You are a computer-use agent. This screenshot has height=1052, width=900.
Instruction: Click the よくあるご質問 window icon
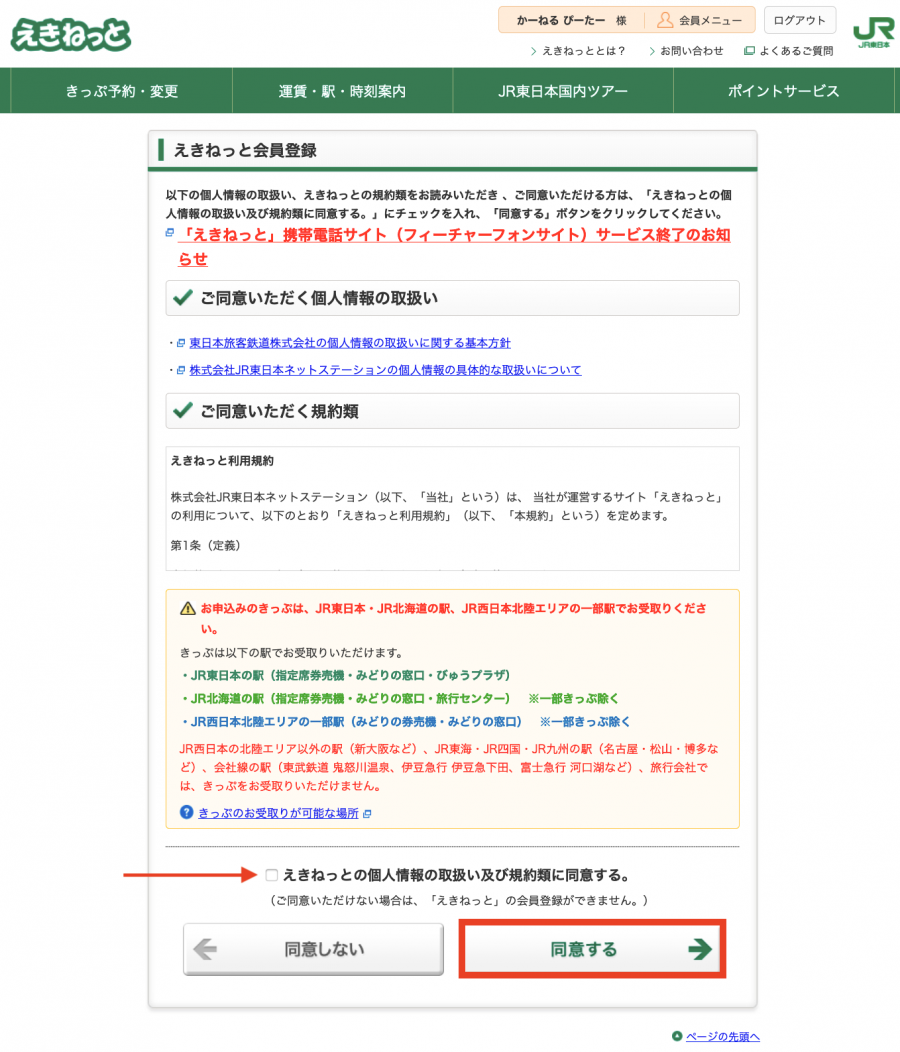[x=749, y=51]
